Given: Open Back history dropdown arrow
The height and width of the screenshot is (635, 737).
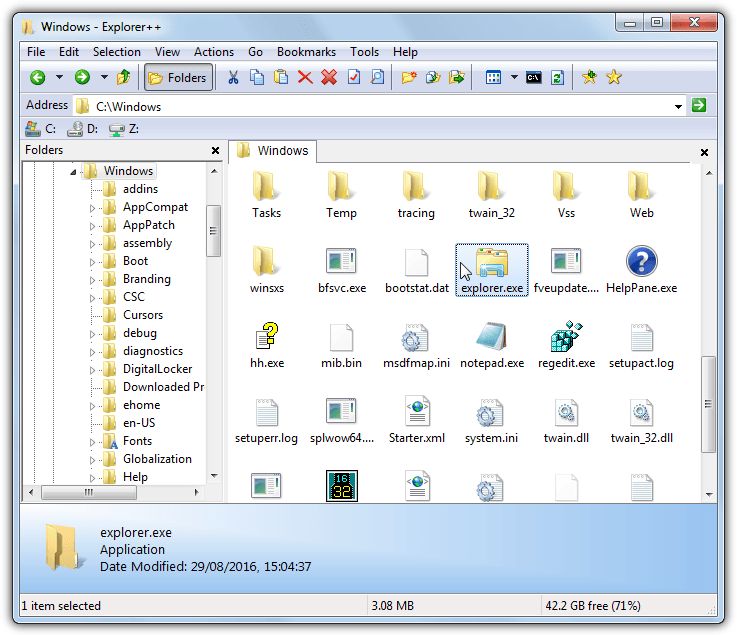Looking at the screenshot, I should (x=59, y=77).
